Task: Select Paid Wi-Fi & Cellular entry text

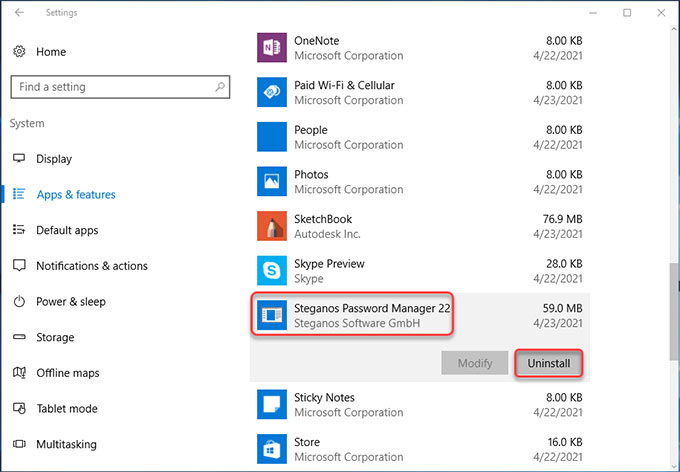Action: [x=344, y=85]
